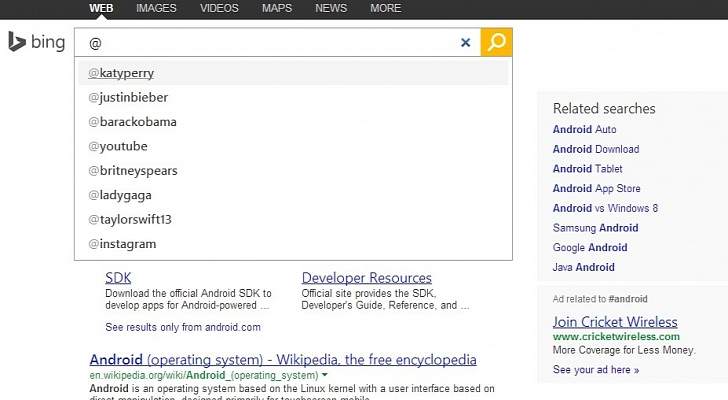Choose the @barackobama suggestion
The image size is (728, 400).
293,122
